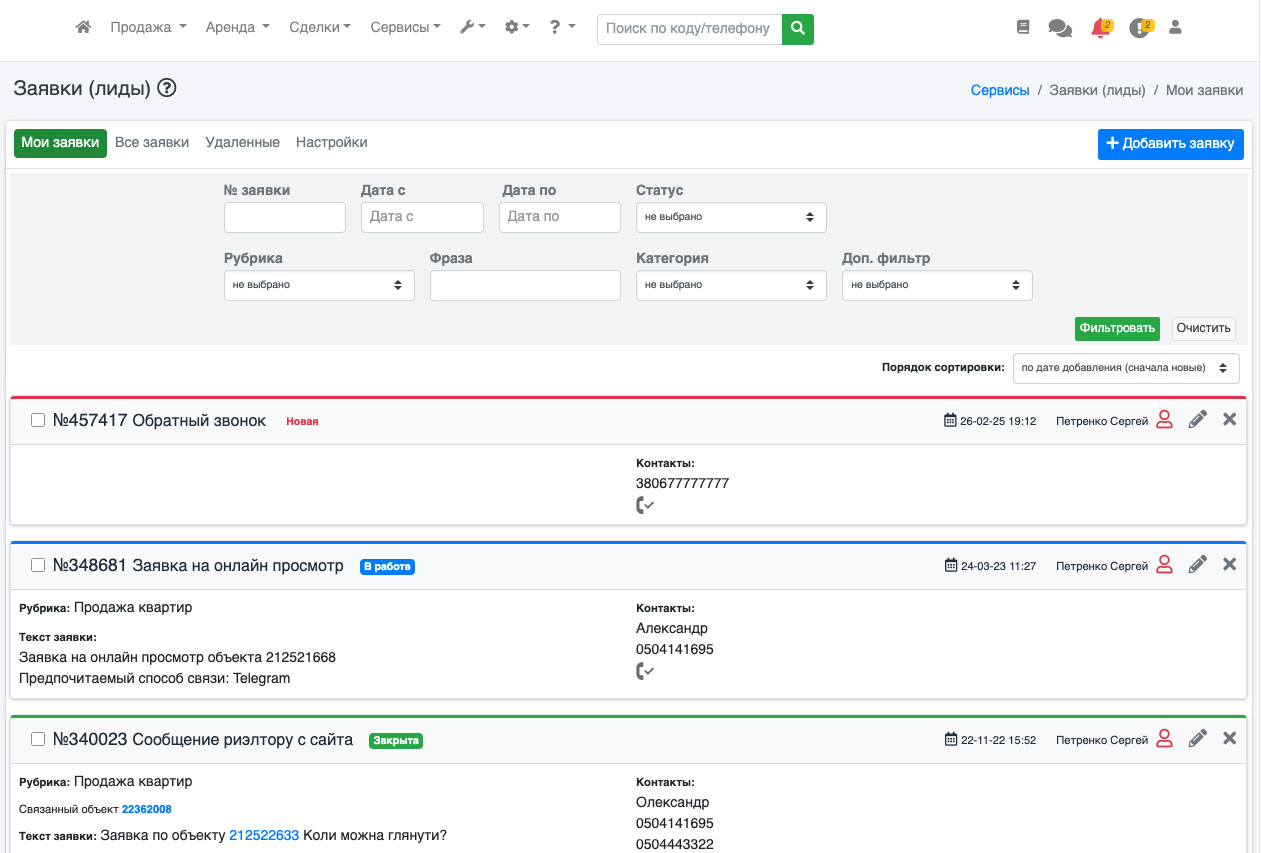
Task: Tick checkbox for request №348681
Action: click(x=38, y=566)
